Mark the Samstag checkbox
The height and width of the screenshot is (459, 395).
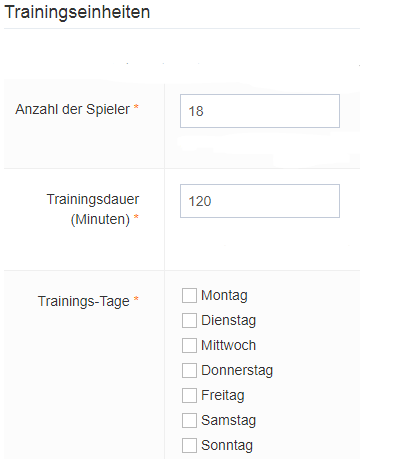pyautogui.click(x=189, y=420)
